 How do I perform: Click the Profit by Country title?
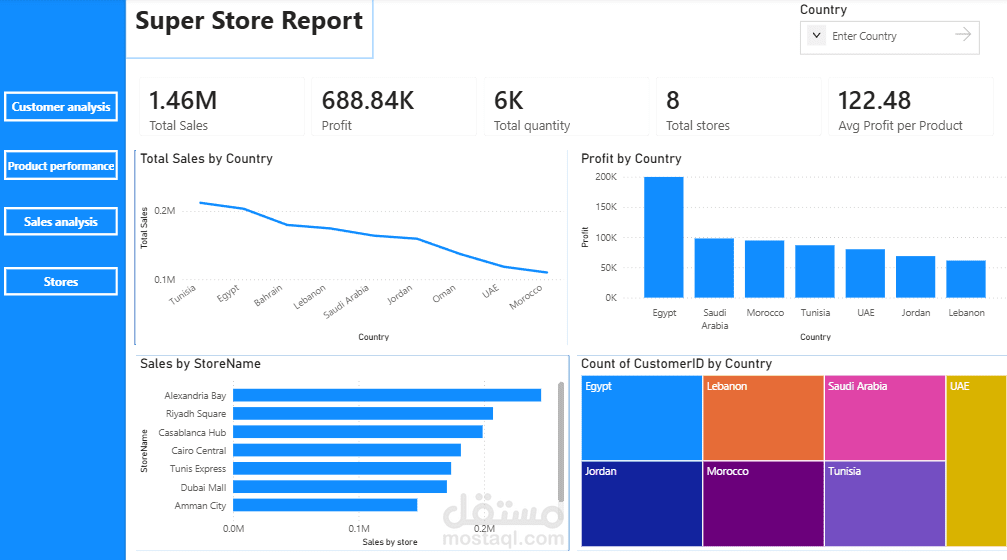631,159
